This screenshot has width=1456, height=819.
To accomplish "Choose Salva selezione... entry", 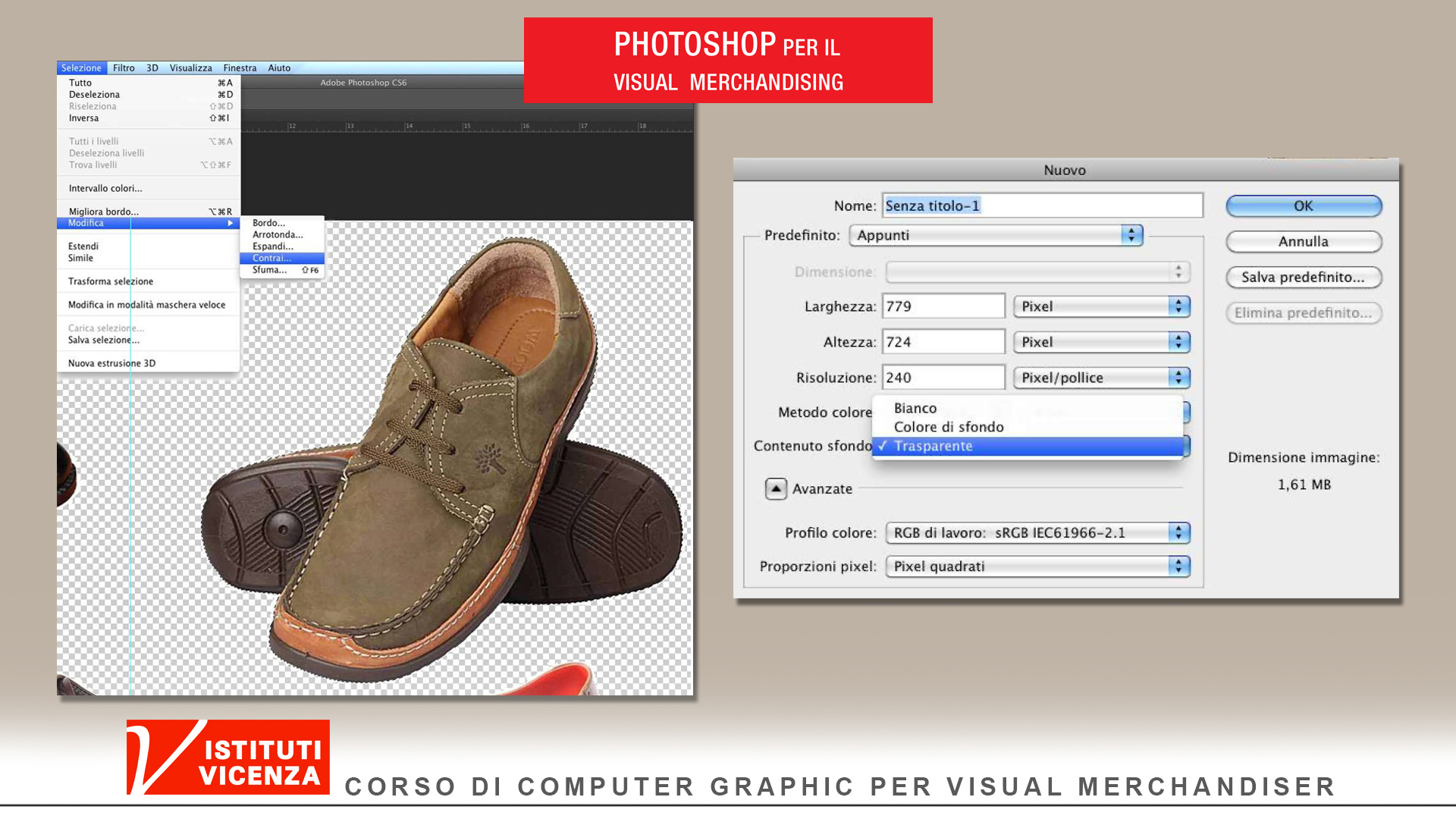I will pyautogui.click(x=149, y=340).
